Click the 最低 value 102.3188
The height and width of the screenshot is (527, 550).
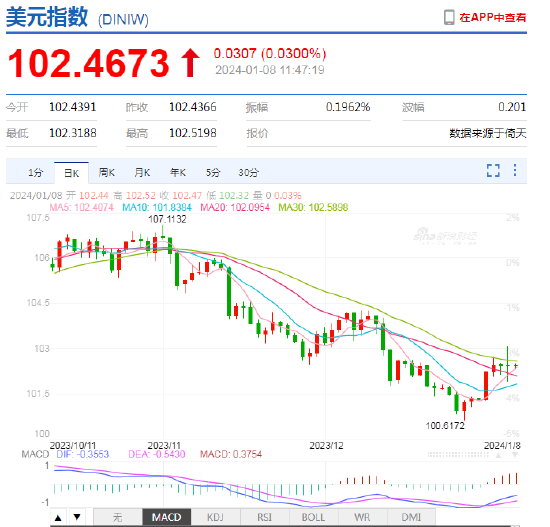pyautogui.click(x=73, y=133)
